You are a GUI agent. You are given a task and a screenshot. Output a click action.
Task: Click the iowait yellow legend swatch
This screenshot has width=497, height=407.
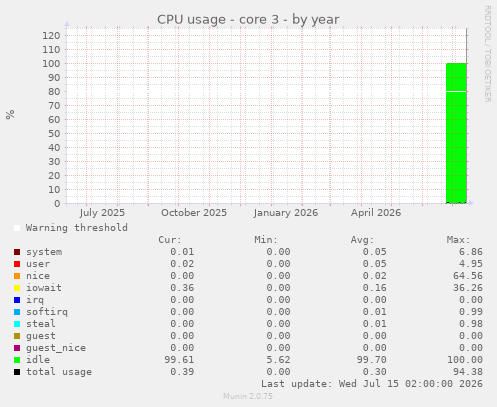(17, 288)
